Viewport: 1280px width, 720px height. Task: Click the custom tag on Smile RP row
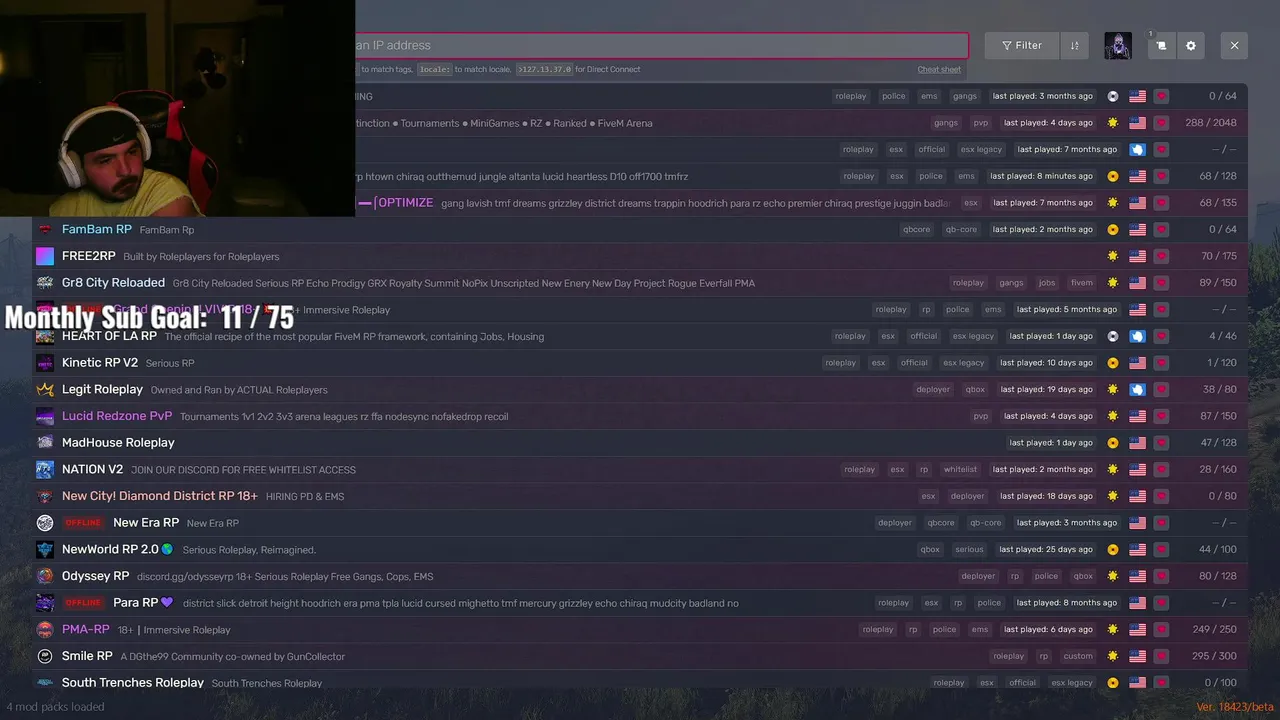click(1078, 656)
